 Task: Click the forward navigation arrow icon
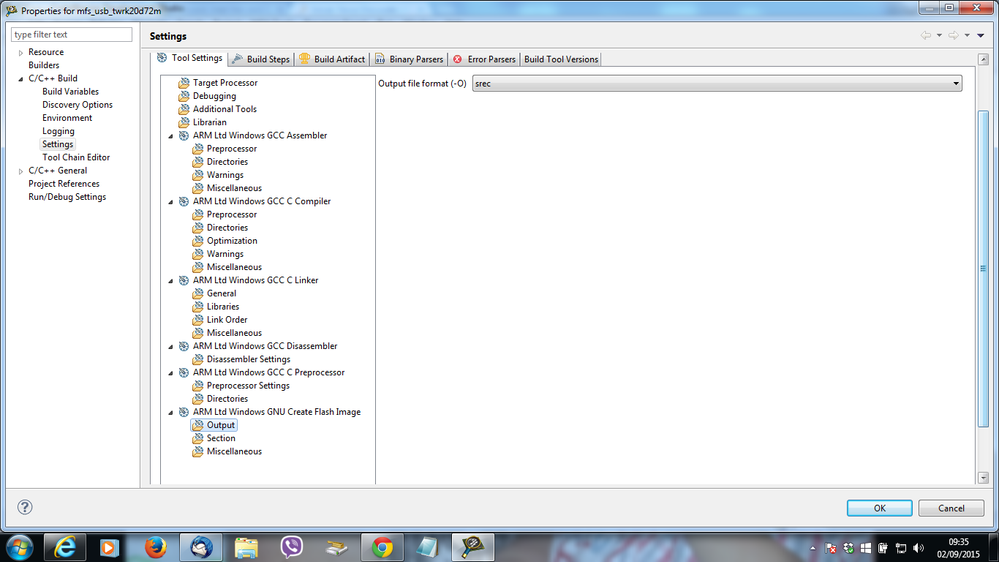coord(953,36)
